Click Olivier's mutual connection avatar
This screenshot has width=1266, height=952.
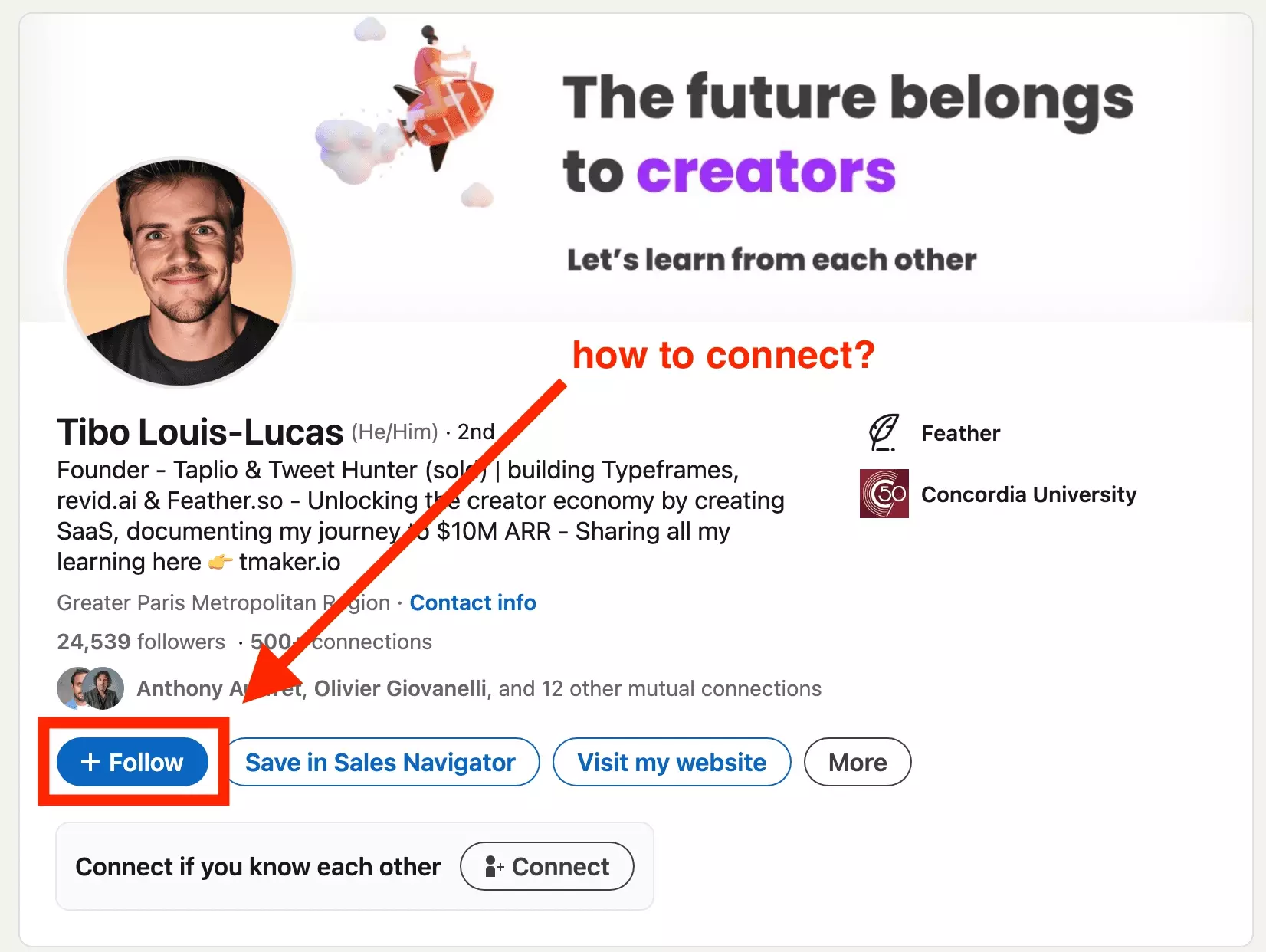pos(106,688)
